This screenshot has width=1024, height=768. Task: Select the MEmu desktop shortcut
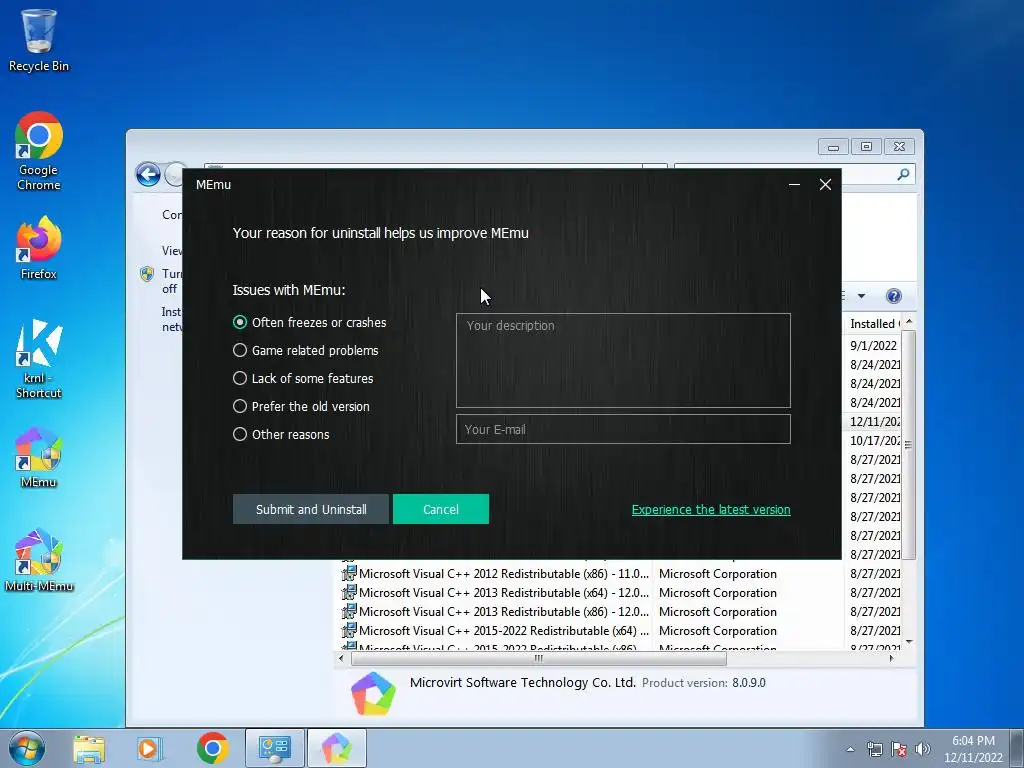39,457
